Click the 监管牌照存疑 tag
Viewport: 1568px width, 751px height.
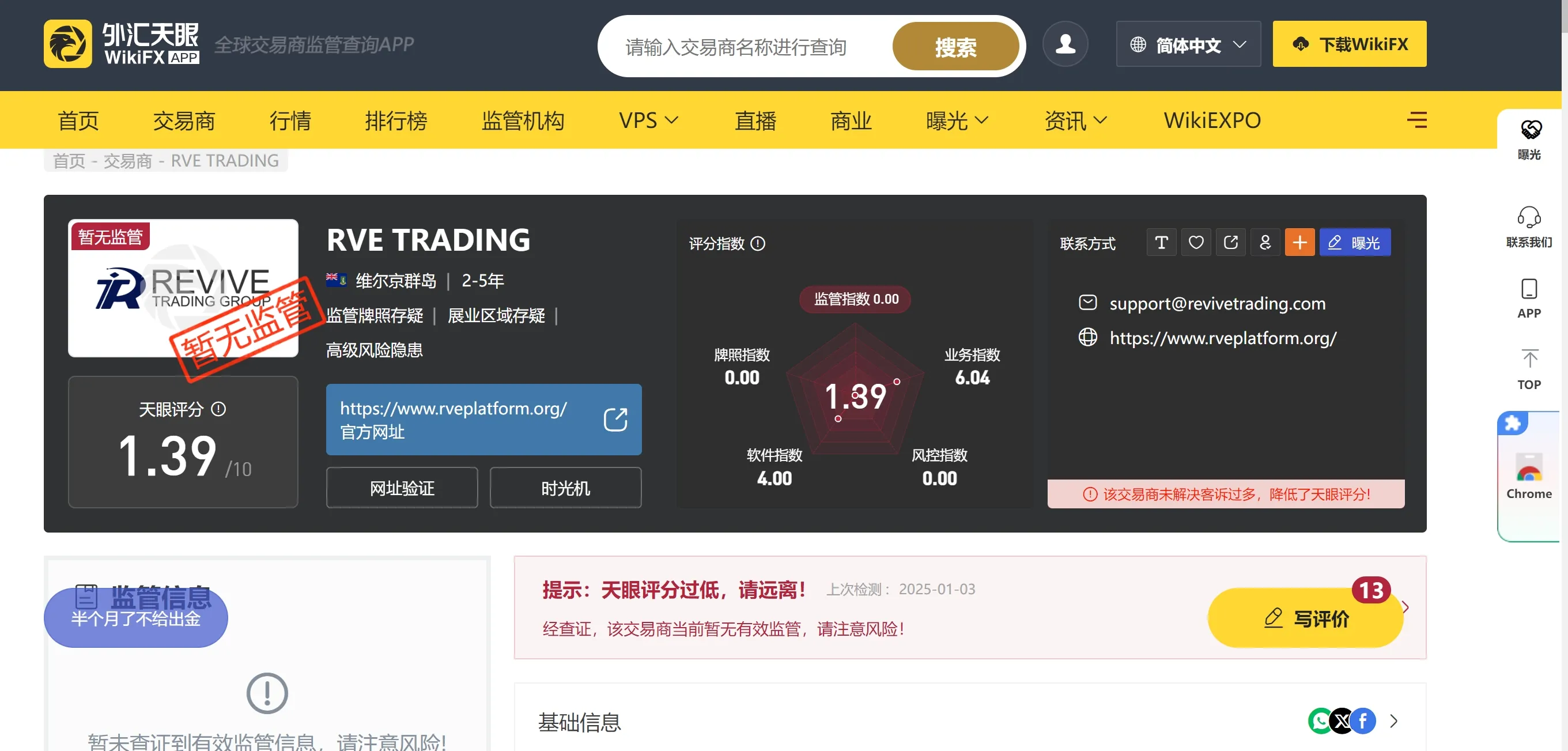pos(375,315)
